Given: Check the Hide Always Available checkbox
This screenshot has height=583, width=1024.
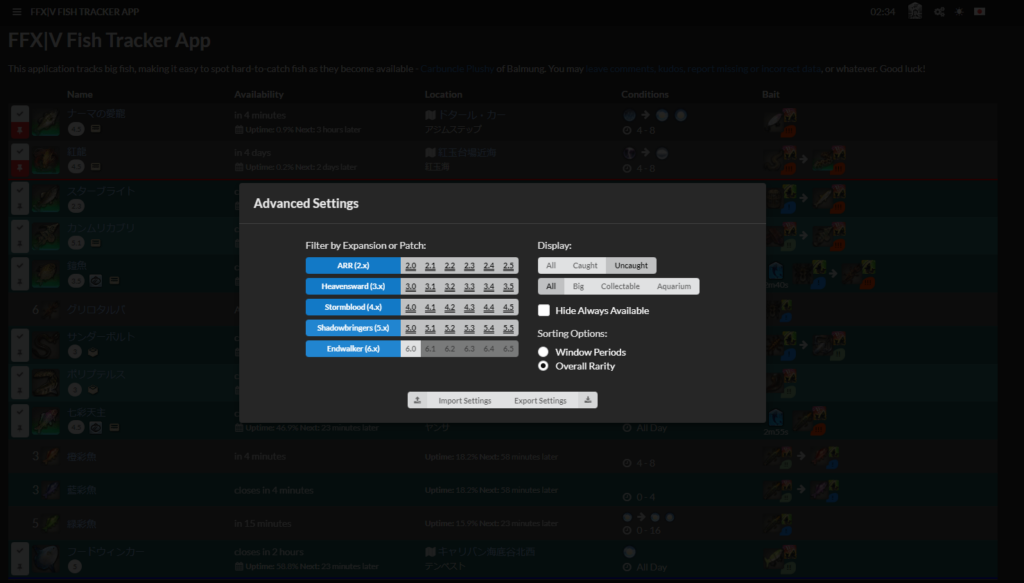Looking at the screenshot, I should click(x=543, y=310).
